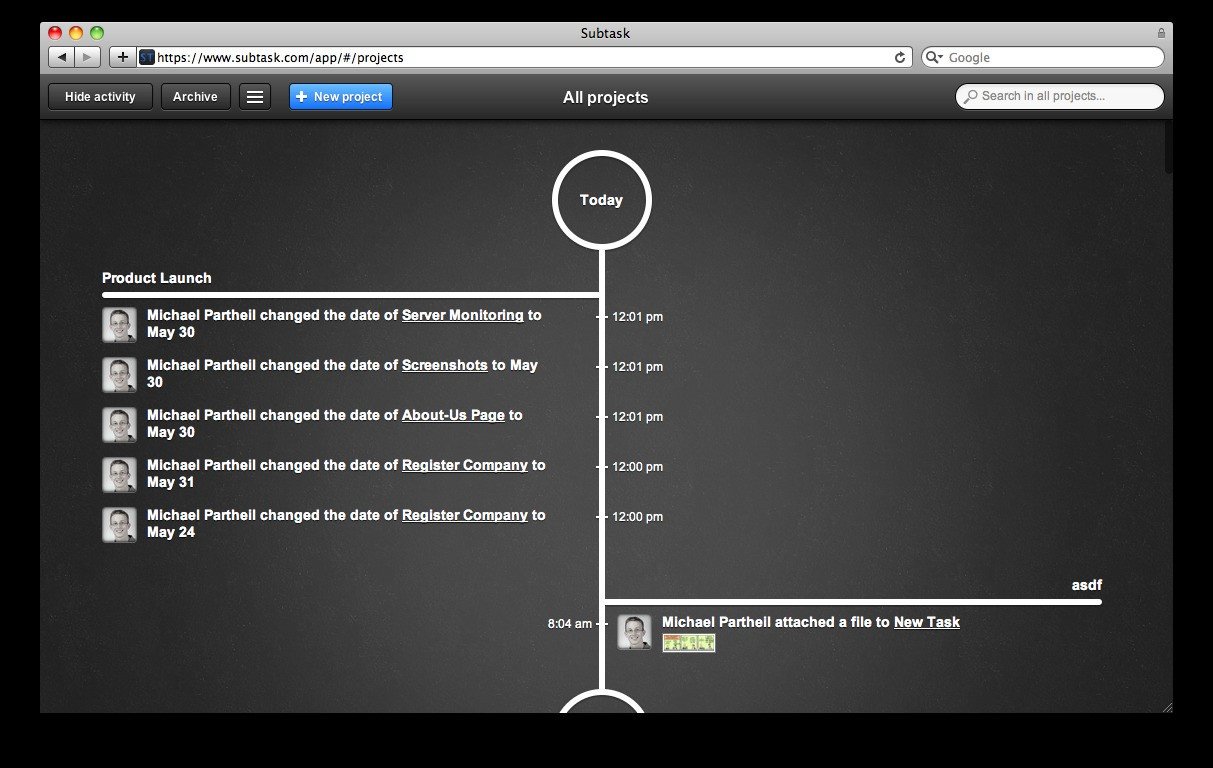Click the add bookmark plus icon
Image resolution: width=1213 pixels, height=768 pixels.
point(122,57)
